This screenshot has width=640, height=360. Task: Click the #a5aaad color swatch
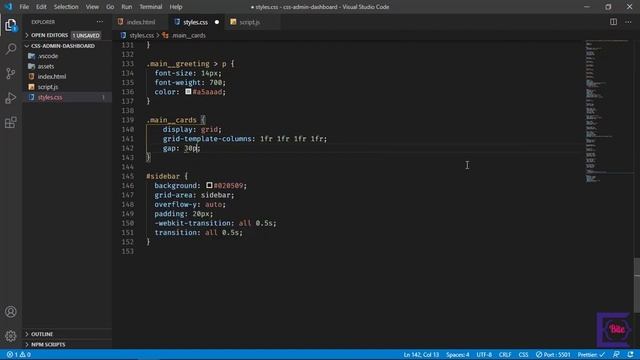point(188,92)
